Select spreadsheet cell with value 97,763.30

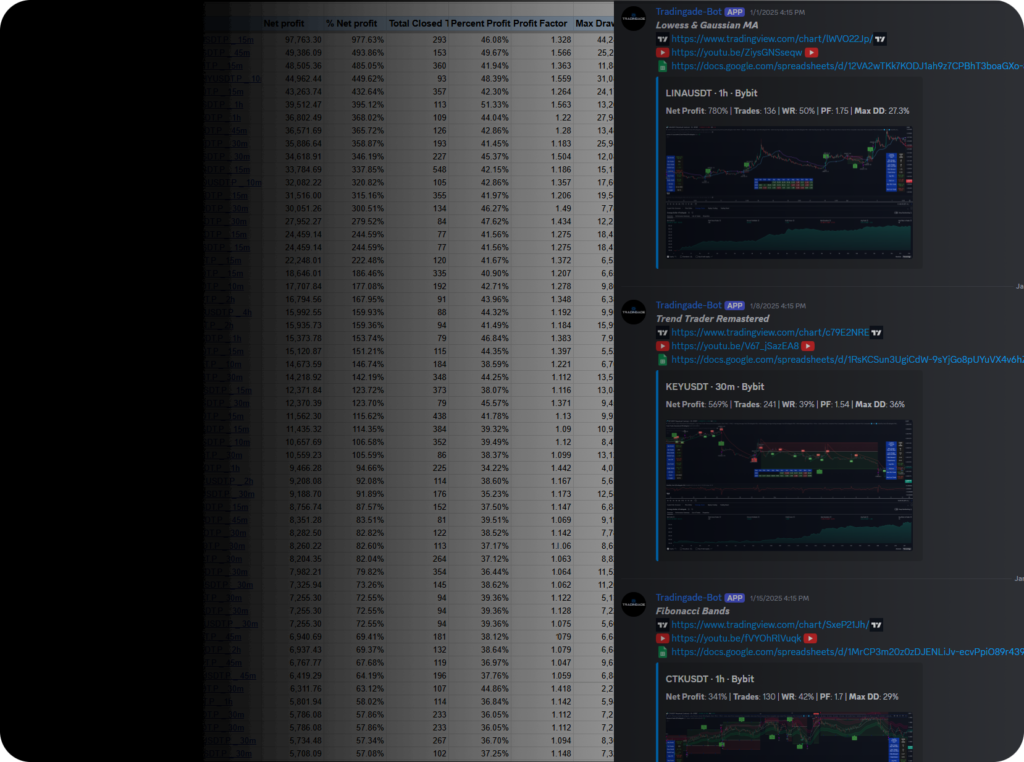(x=303, y=40)
